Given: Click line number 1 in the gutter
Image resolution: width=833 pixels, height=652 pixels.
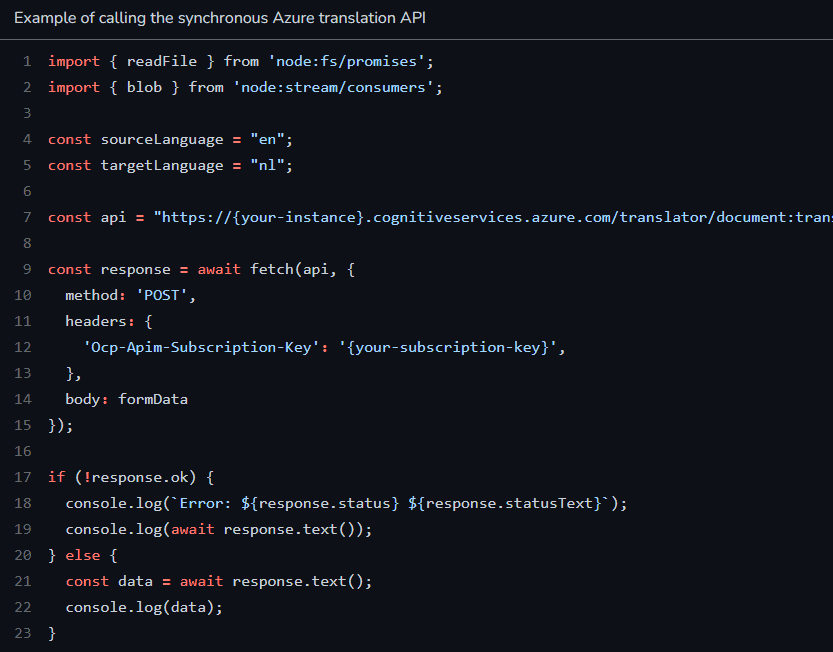Looking at the screenshot, I should point(27,61).
